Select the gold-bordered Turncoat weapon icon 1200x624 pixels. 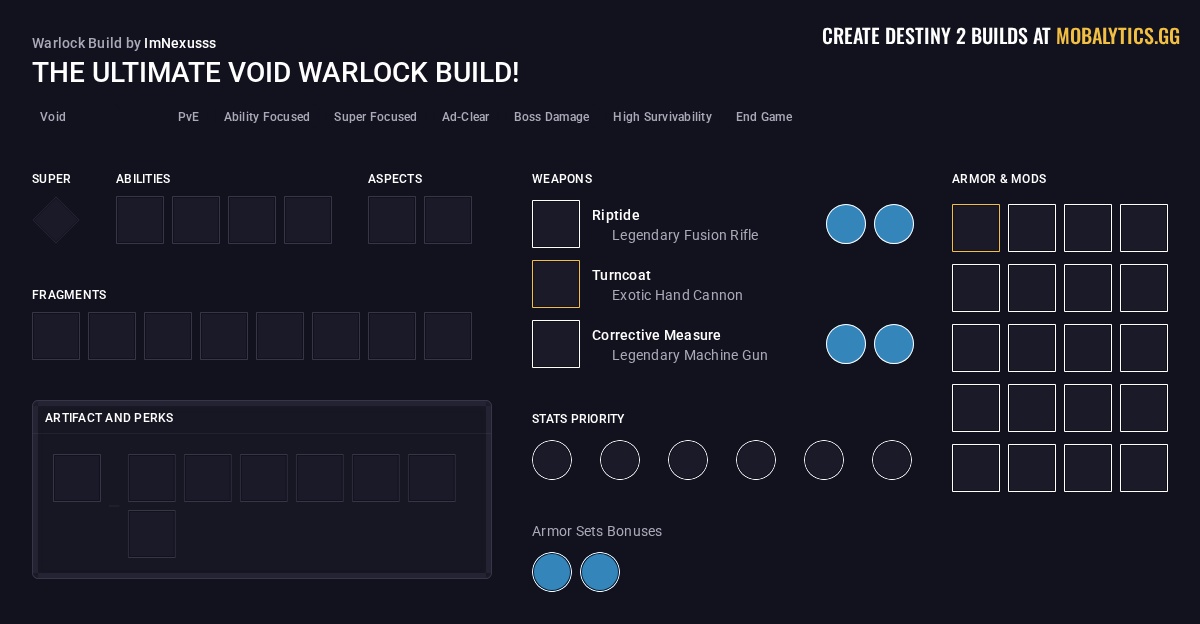click(x=556, y=284)
